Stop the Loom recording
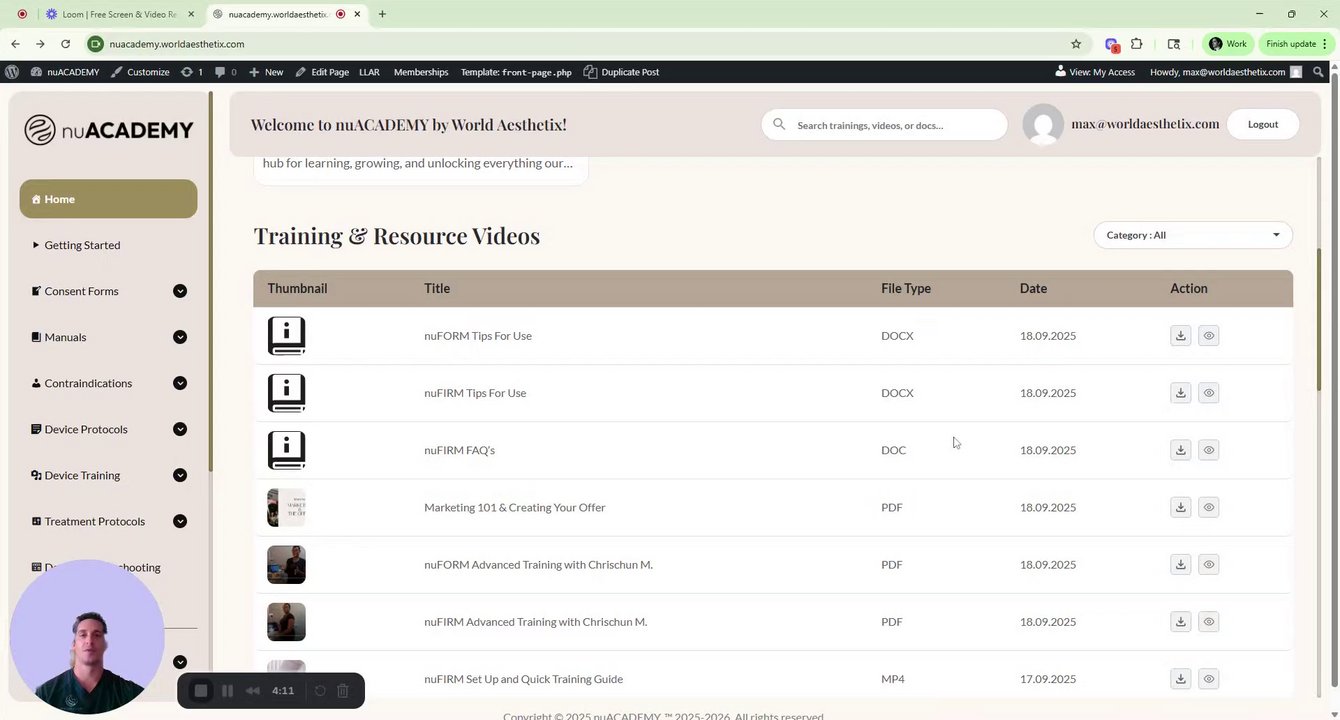 201,691
